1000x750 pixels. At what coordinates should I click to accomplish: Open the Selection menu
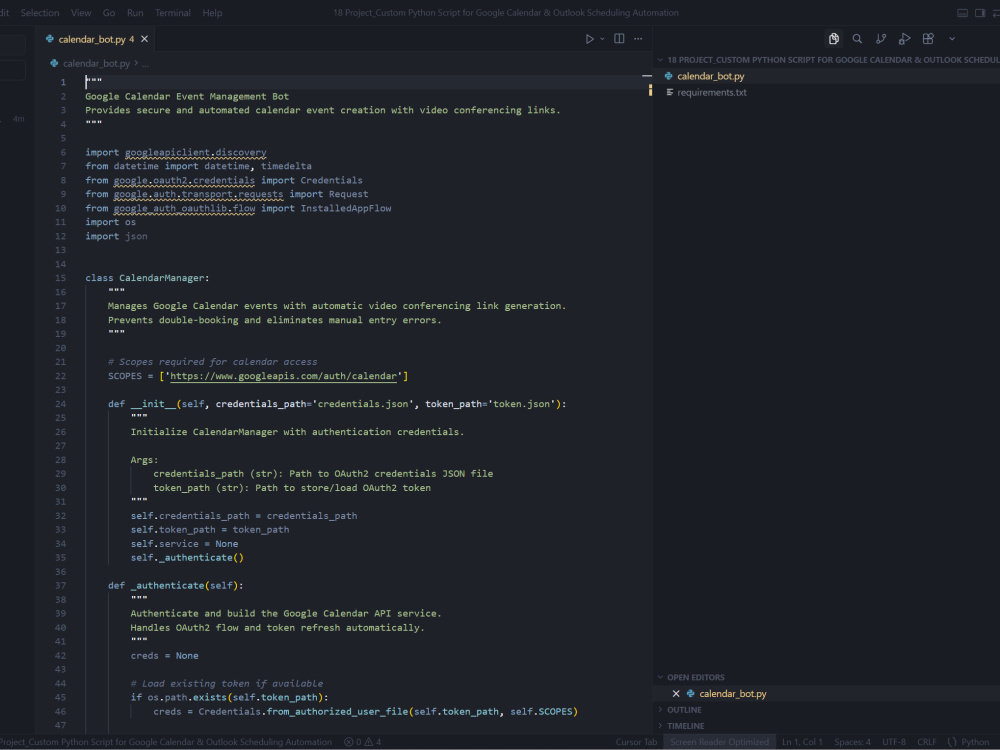(x=40, y=13)
